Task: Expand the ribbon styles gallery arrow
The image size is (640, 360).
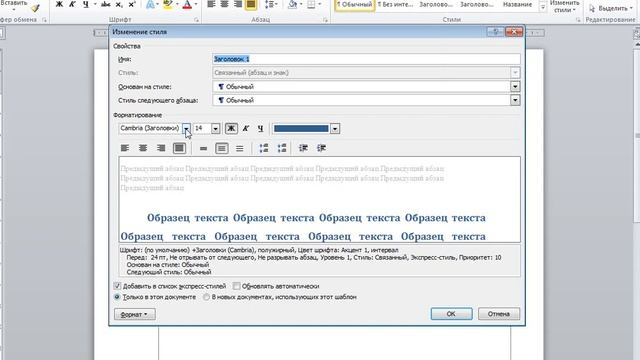Action: pos(542,7)
